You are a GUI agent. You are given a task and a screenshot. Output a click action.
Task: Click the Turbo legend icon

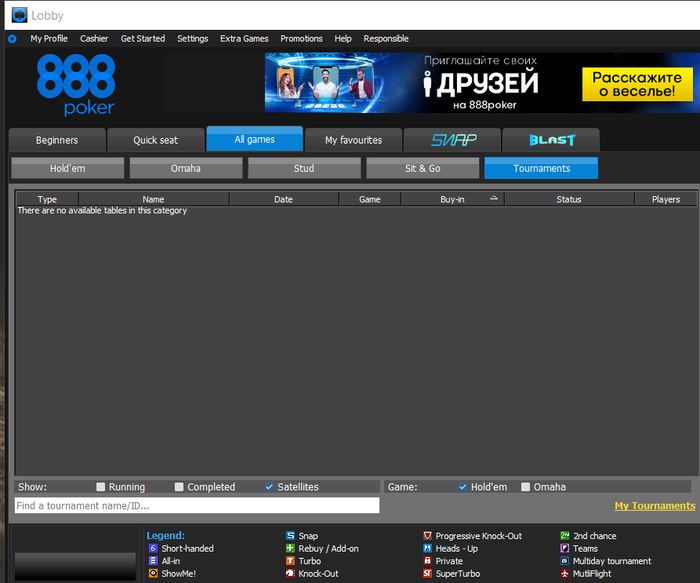tap(290, 561)
